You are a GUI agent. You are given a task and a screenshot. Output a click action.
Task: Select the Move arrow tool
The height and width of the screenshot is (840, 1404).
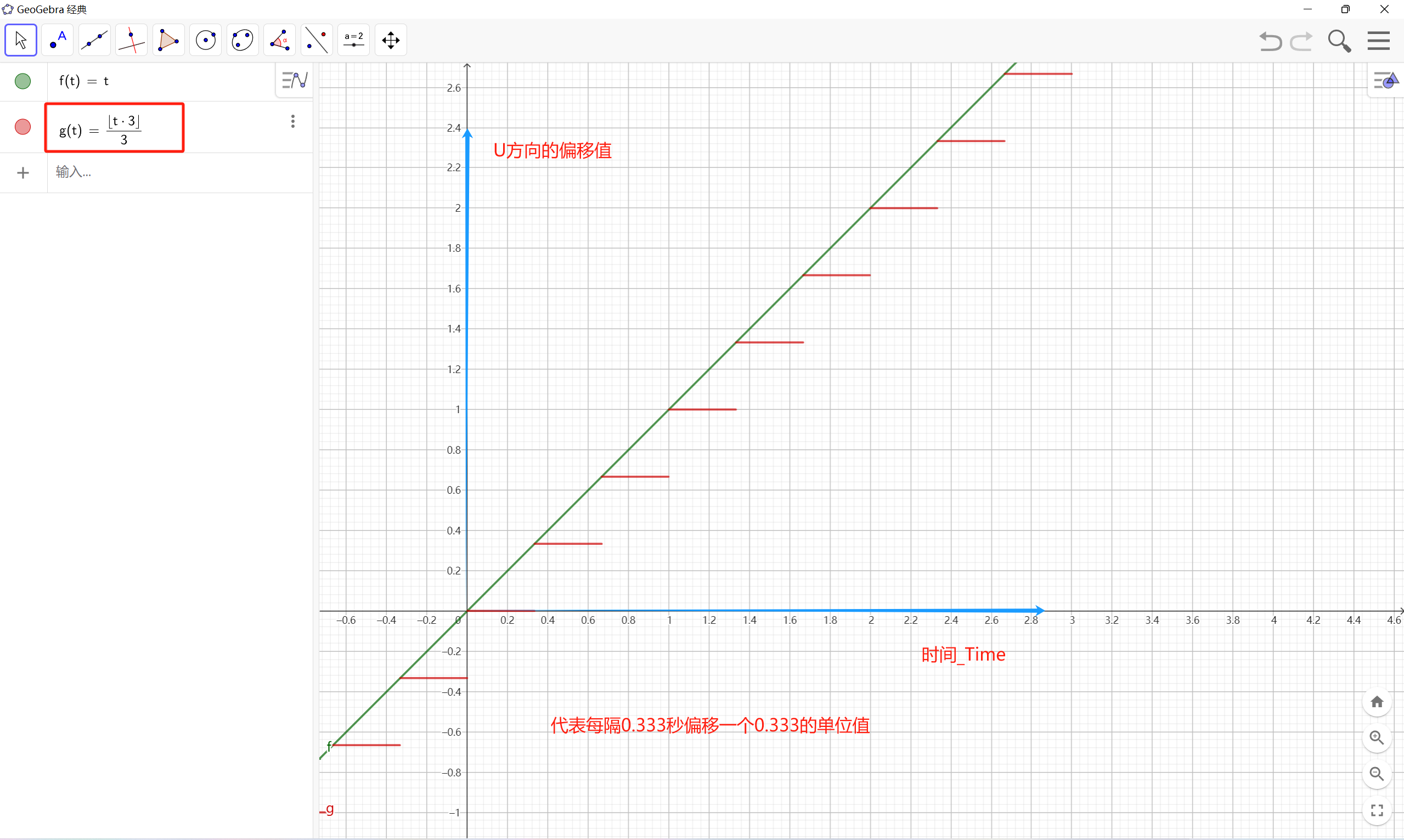[21, 40]
